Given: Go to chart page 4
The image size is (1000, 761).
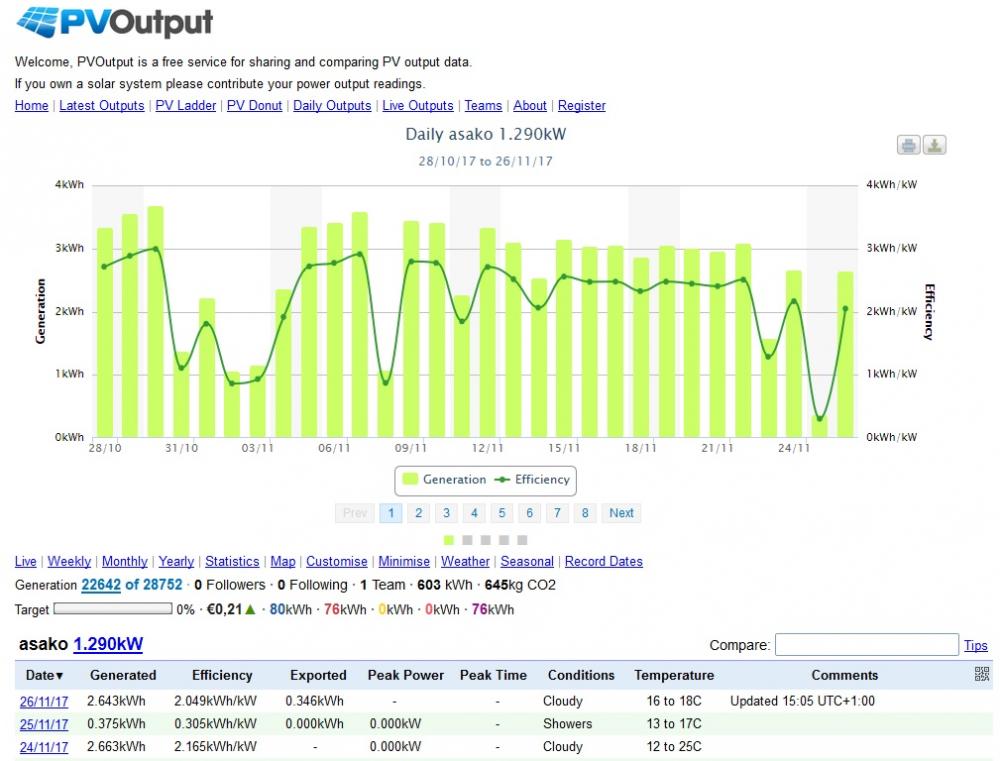Looking at the screenshot, I should [474, 513].
